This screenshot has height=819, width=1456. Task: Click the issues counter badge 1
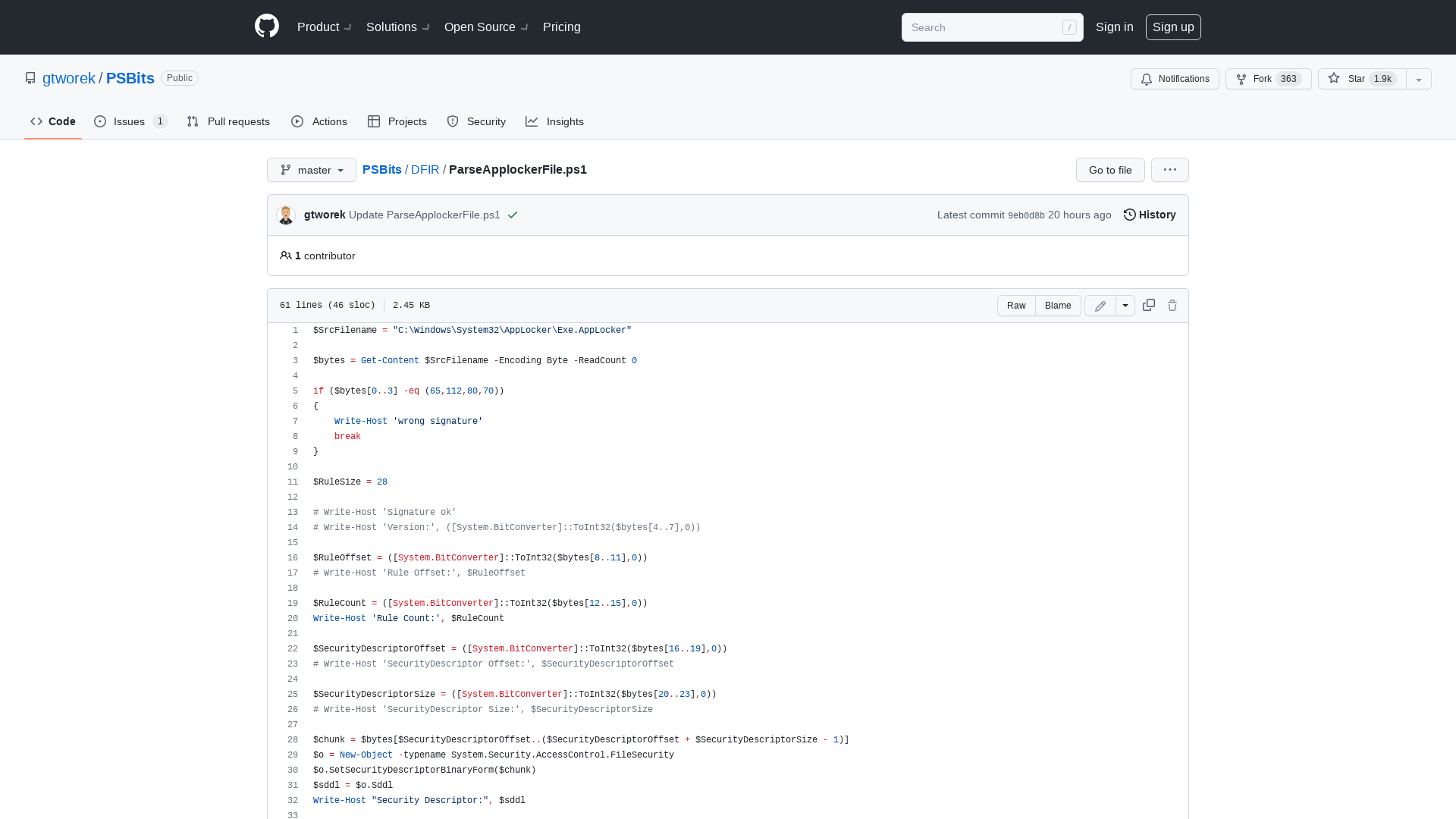click(160, 121)
